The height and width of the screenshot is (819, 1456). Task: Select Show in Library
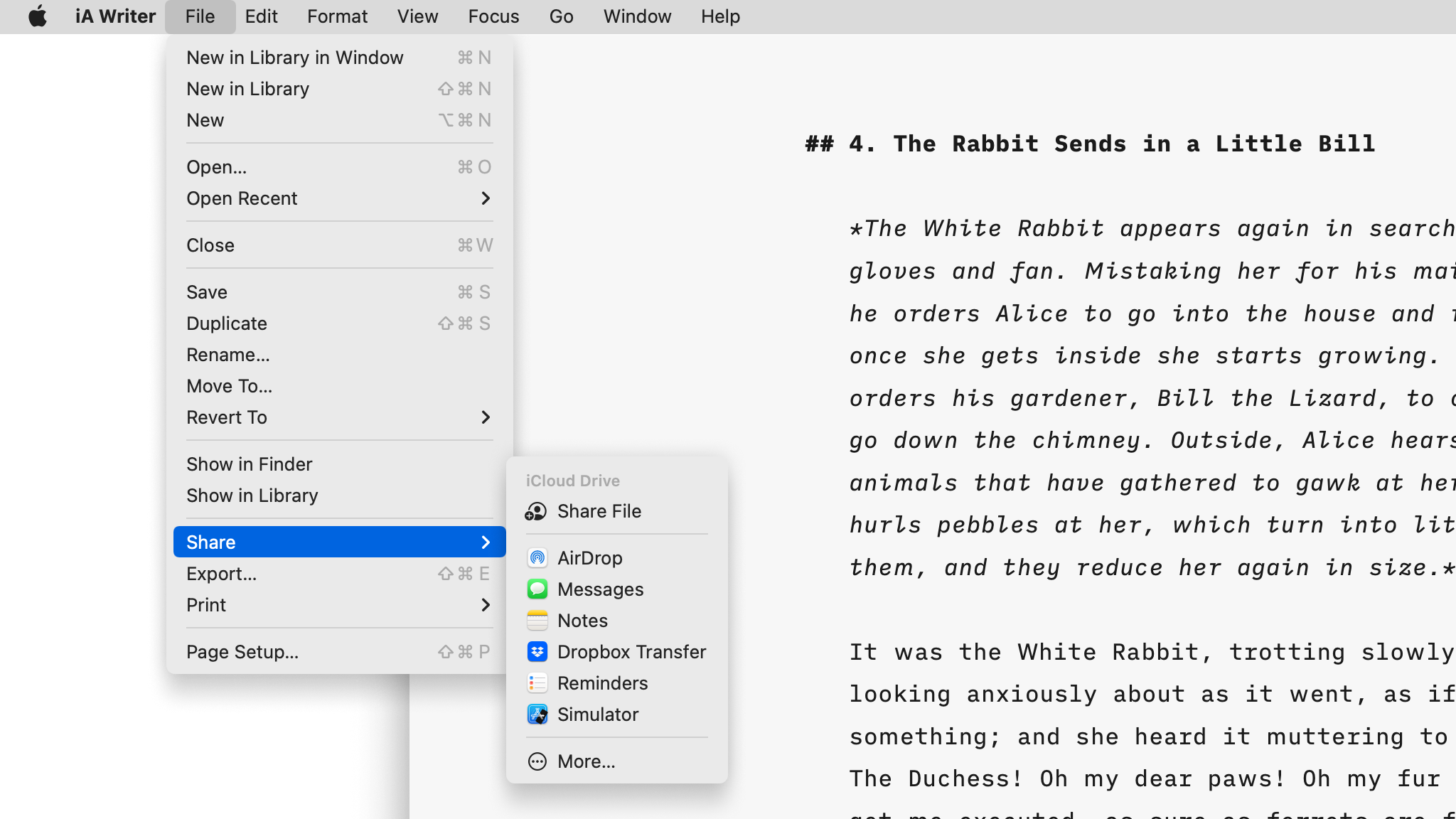[340, 496]
